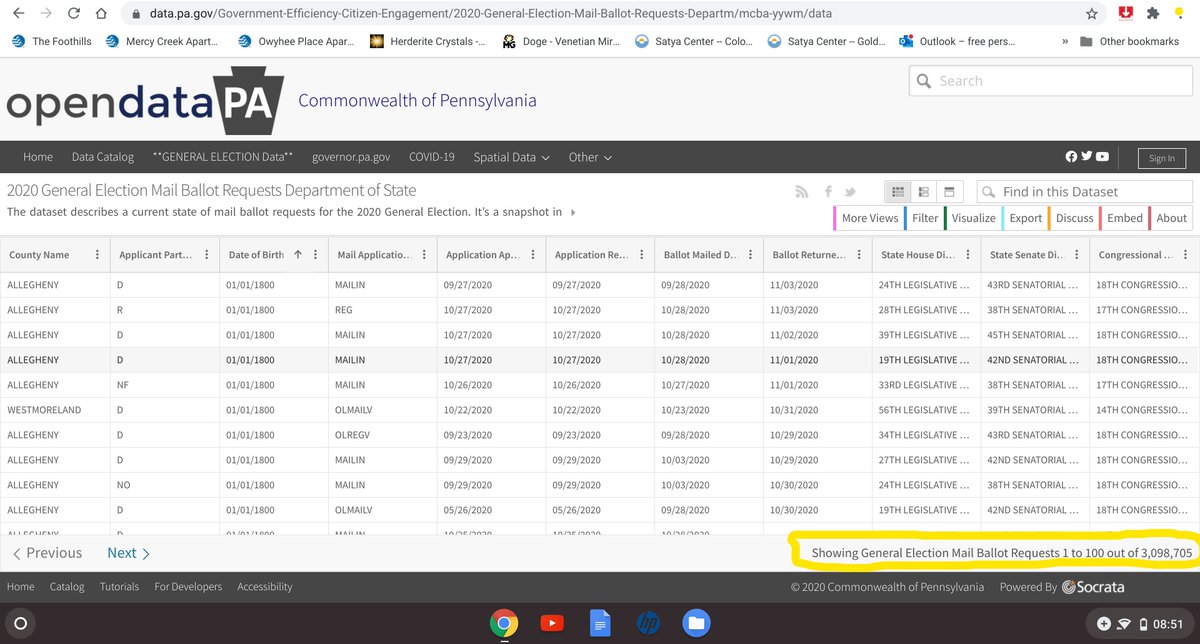This screenshot has width=1200, height=644.
Task: Share dataset with the gray Facebook icon
Action: pos(828,192)
